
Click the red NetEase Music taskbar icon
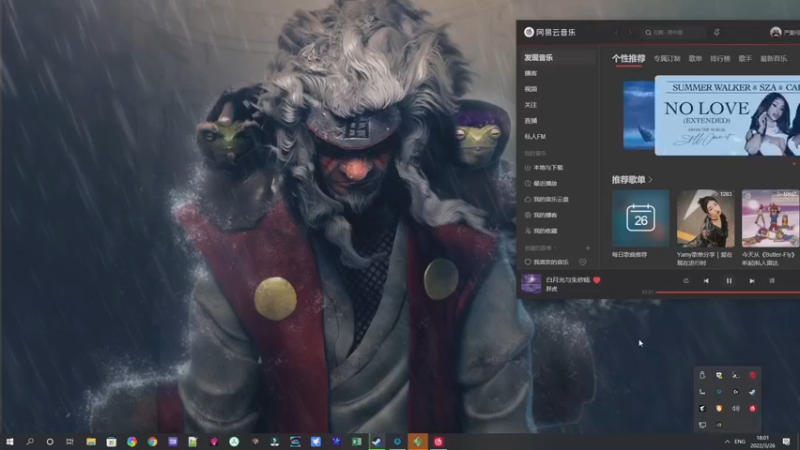438,441
